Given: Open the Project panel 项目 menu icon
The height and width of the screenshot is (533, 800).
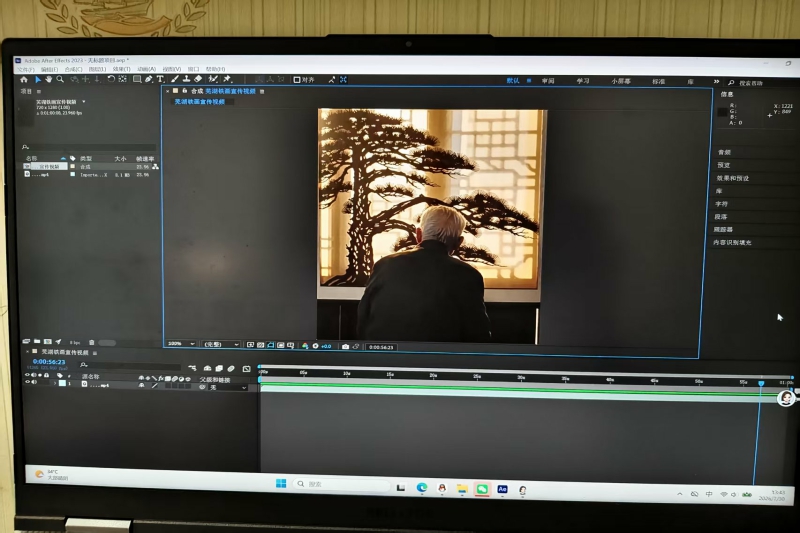Looking at the screenshot, I should pyautogui.click(x=39, y=91).
